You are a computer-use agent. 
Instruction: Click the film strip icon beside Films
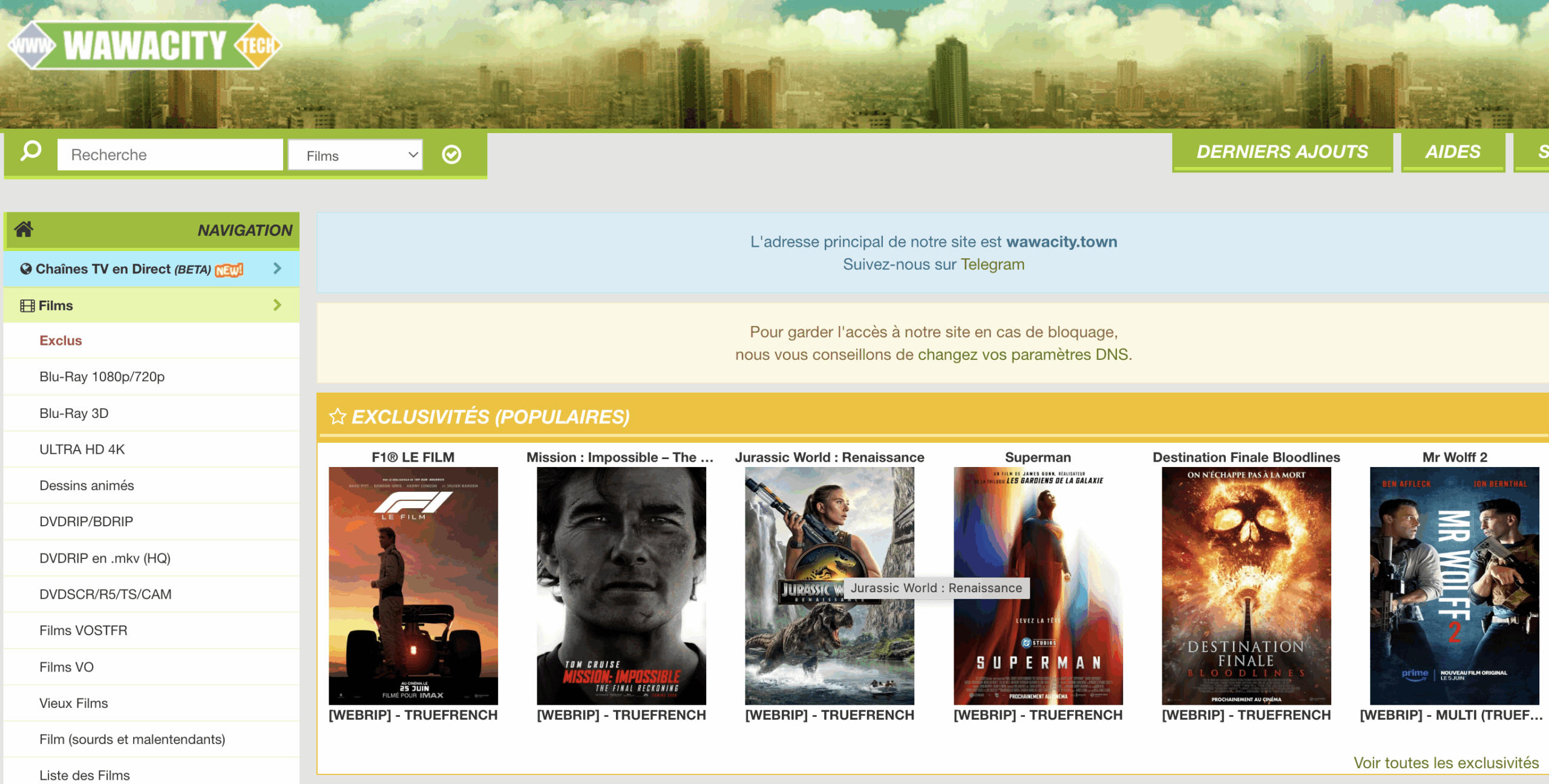(x=27, y=306)
